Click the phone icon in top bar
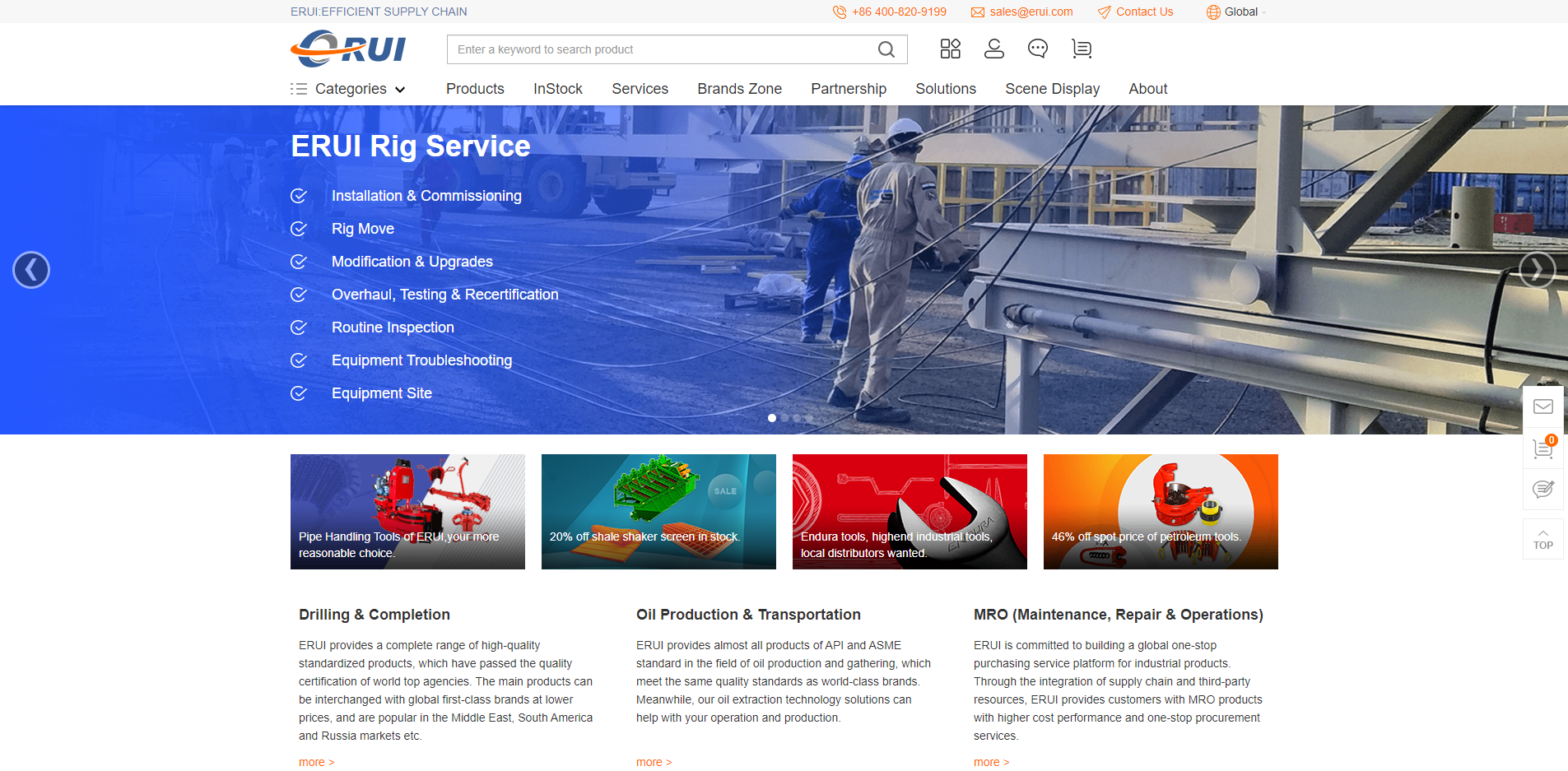The image size is (1568, 771). pyautogui.click(x=840, y=12)
